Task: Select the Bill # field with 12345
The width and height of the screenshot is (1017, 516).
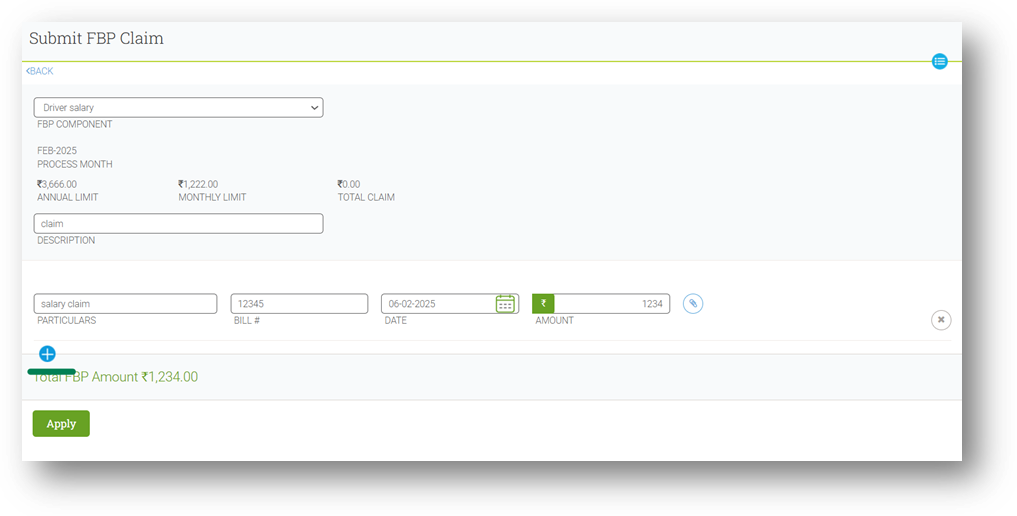Action: (299, 303)
